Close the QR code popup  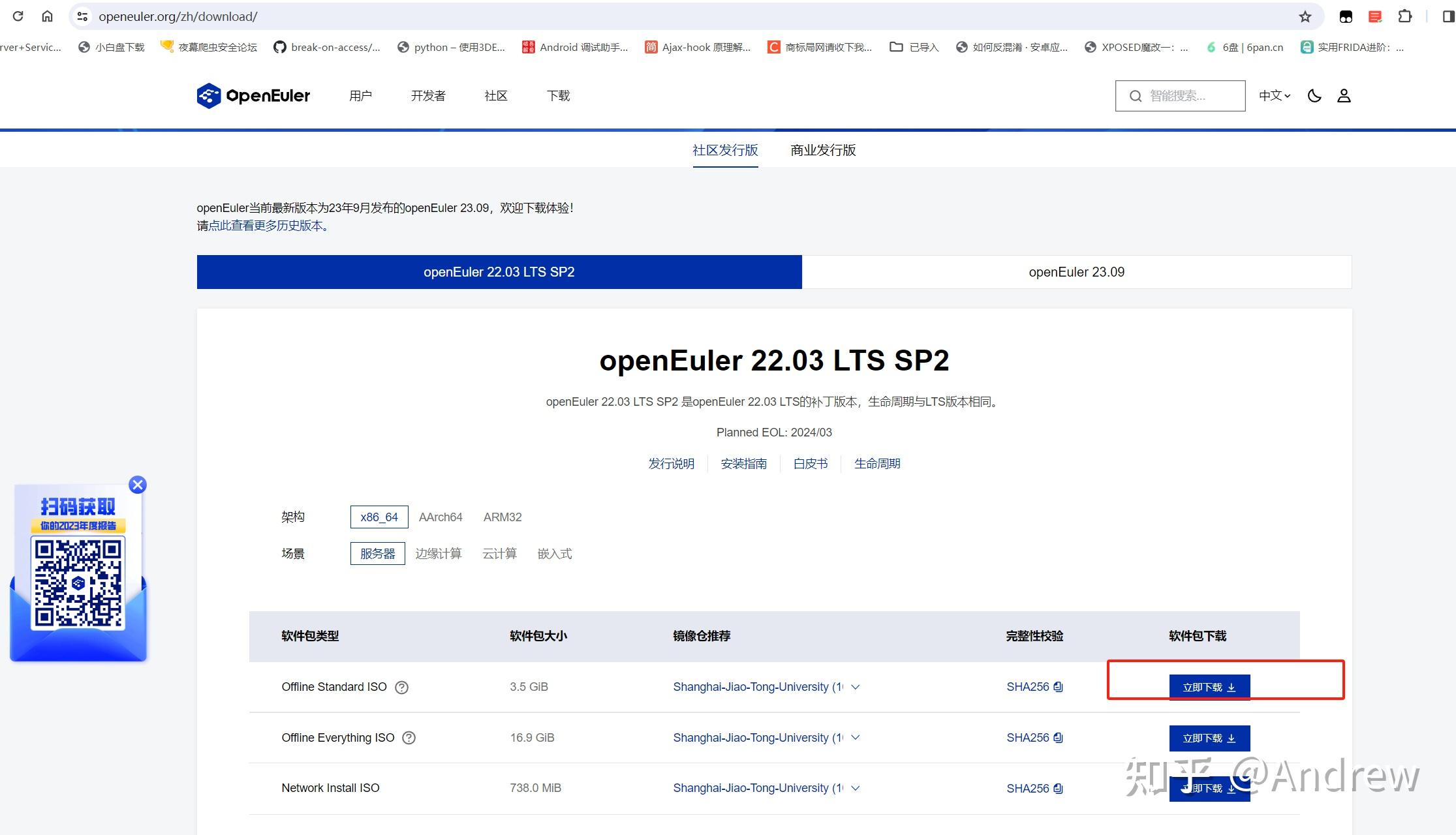pyautogui.click(x=138, y=485)
